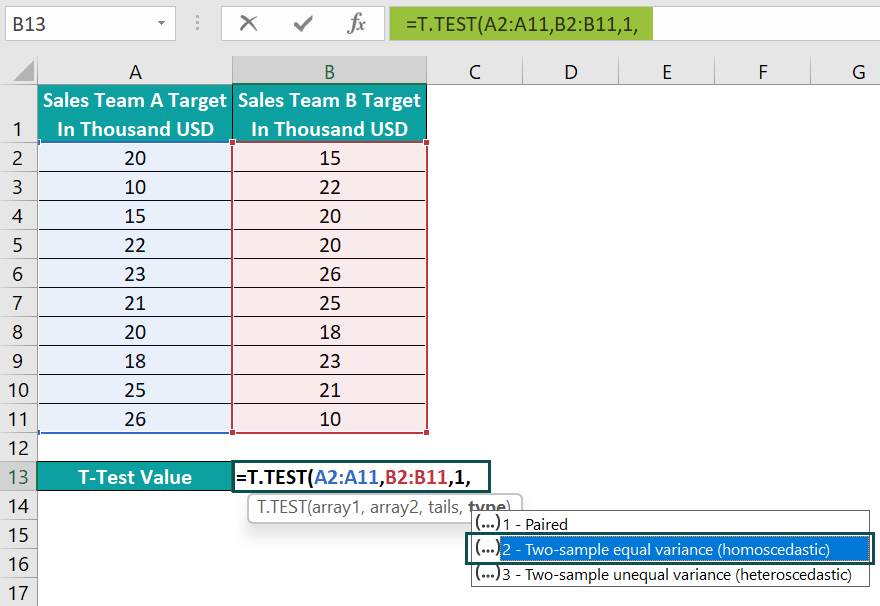Click the Insert Function (fx) icon
Viewport: 880px width, 606px height.
pyautogui.click(x=359, y=22)
